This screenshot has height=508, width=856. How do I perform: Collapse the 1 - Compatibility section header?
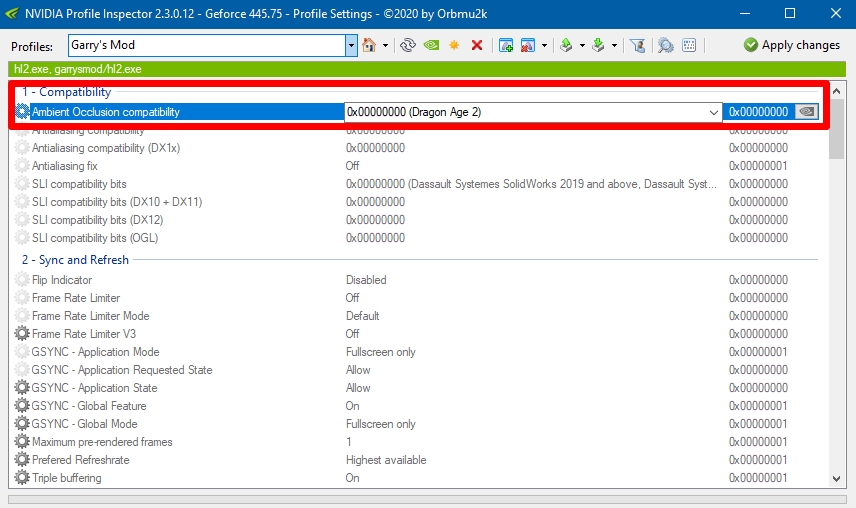point(66,92)
